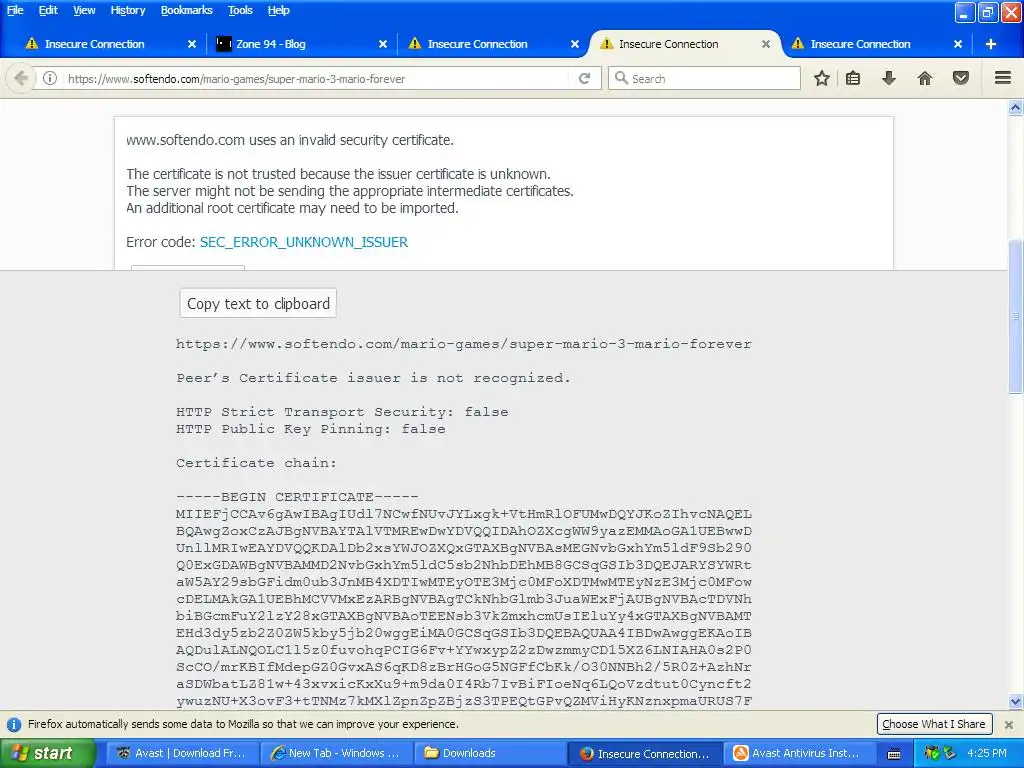Click the system tray clock 4:25 PM

click(x=987, y=753)
